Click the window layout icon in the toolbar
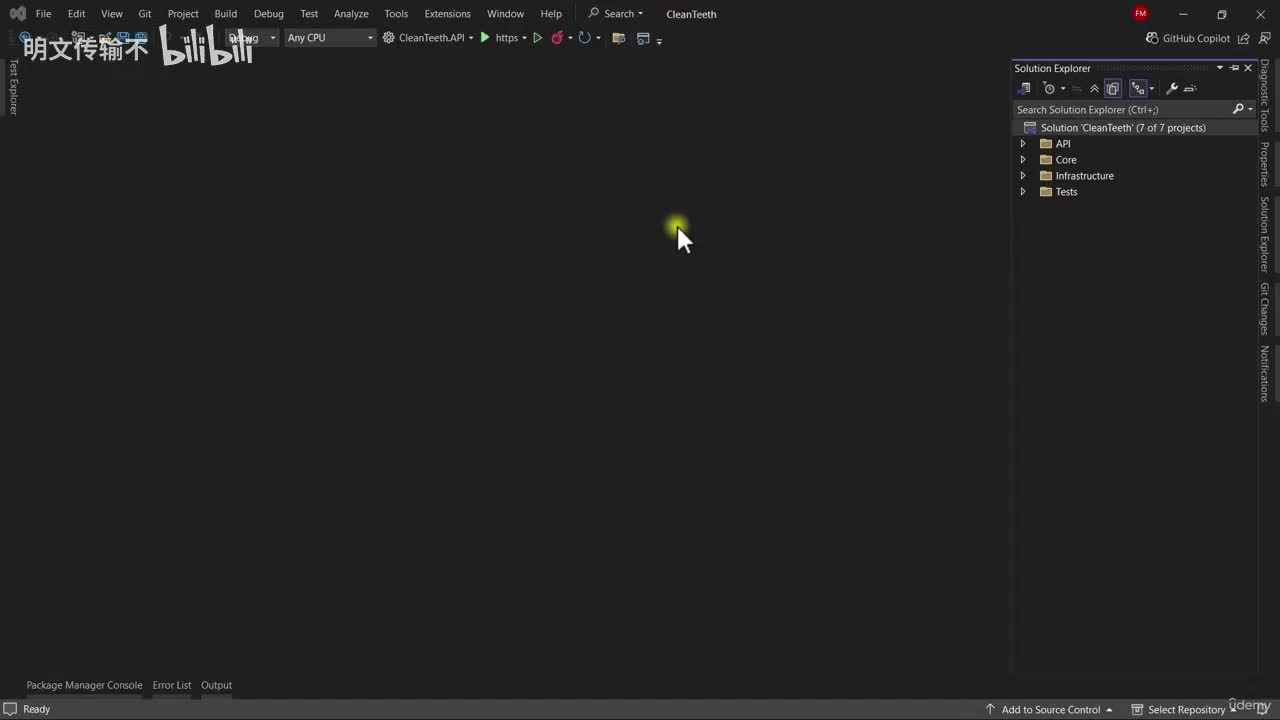Viewport: 1280px width, 720px height. pos(643,38)
